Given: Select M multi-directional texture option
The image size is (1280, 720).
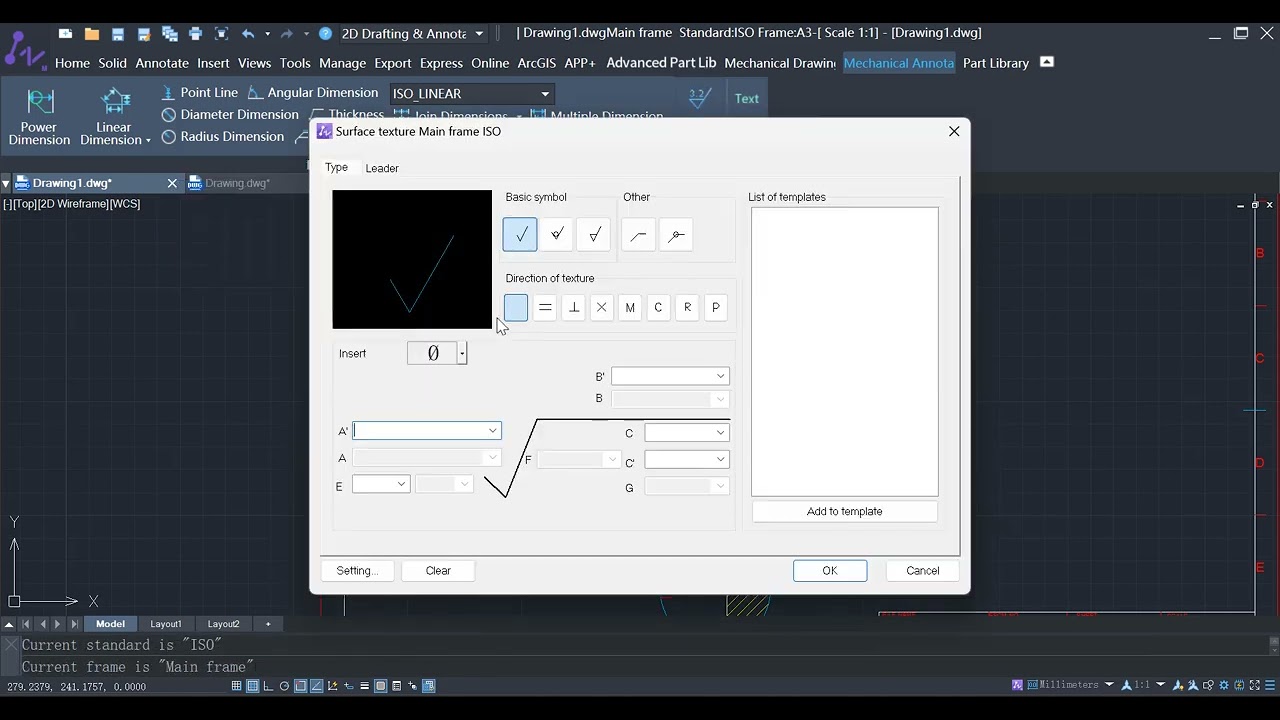Looking at the screenshot, I should tap(630, 308).
